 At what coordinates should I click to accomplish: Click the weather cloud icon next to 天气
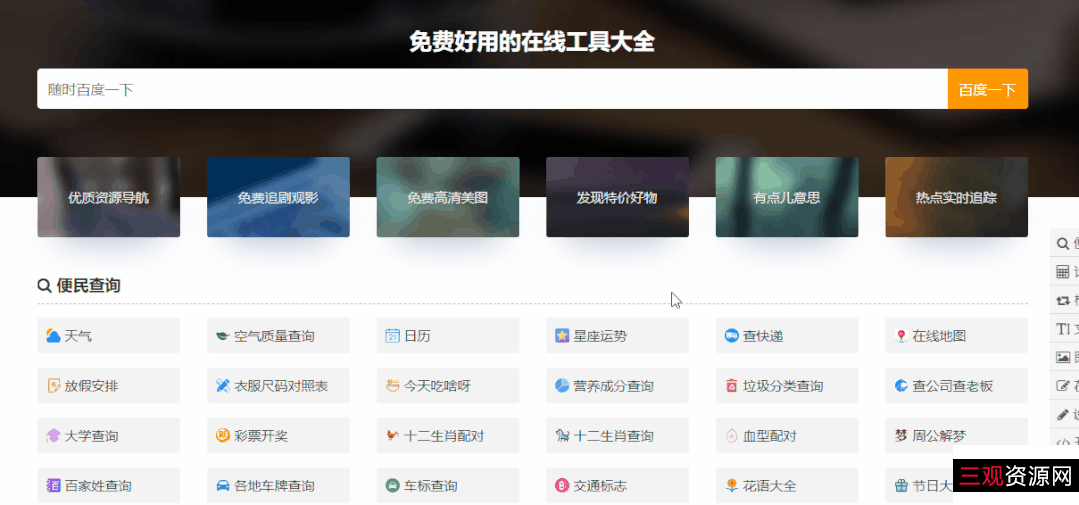(53, 336)
